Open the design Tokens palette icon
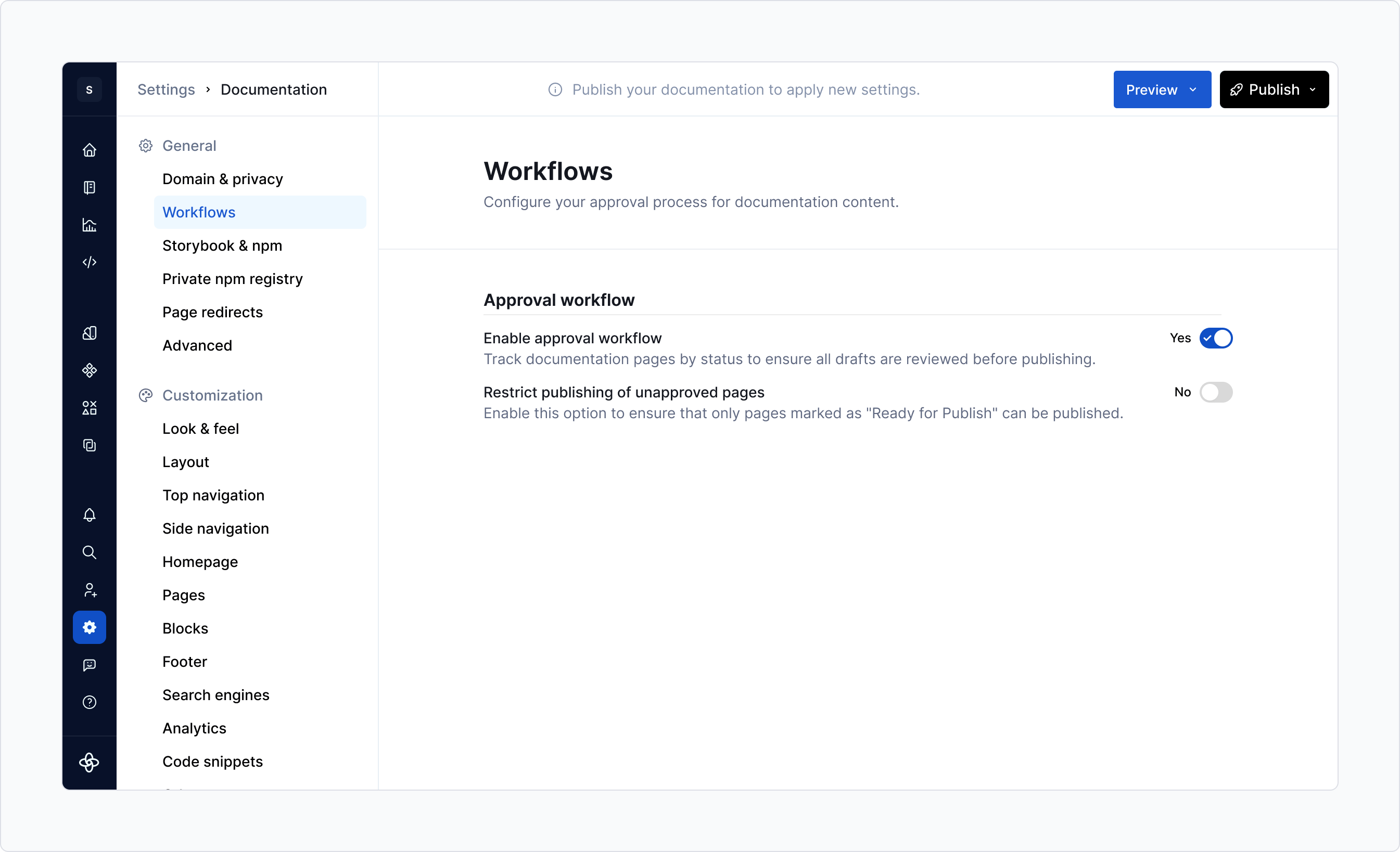 tap(90, 333)
